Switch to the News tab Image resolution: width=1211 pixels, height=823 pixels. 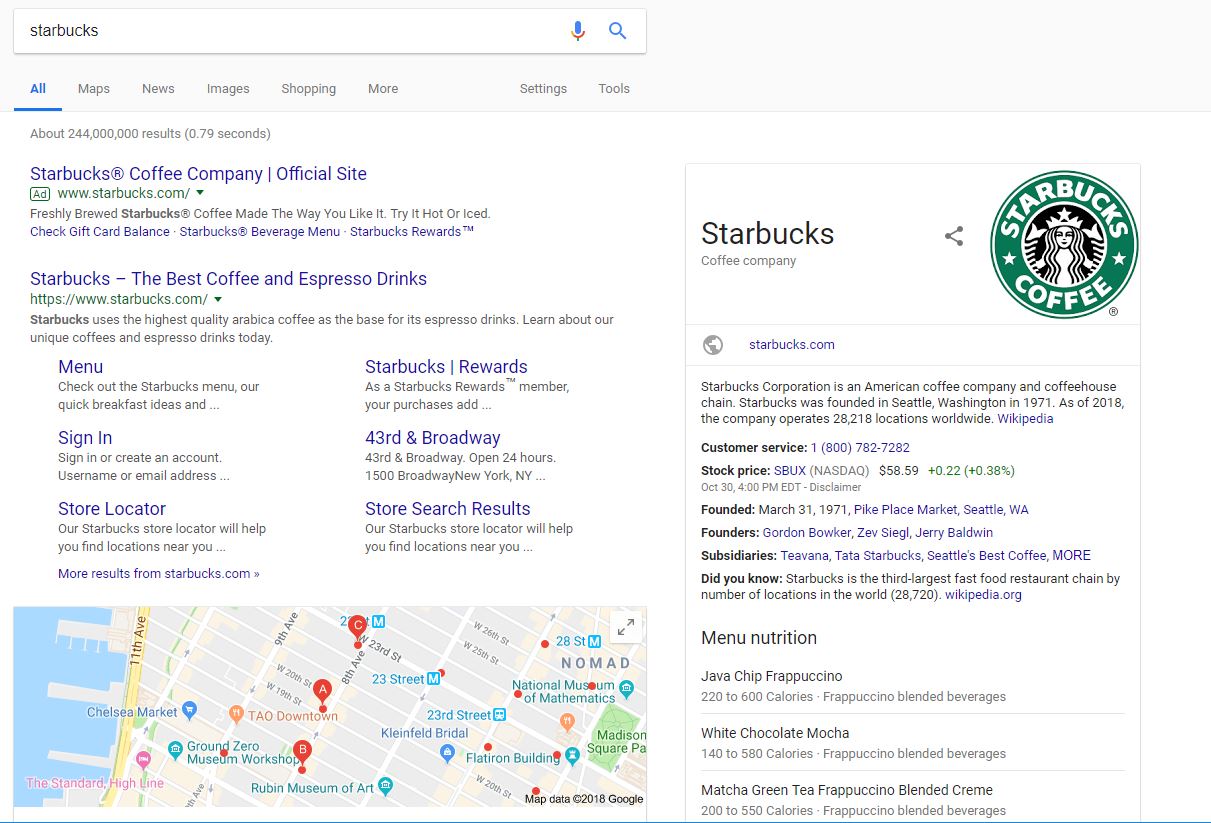[x=158, y=89]
